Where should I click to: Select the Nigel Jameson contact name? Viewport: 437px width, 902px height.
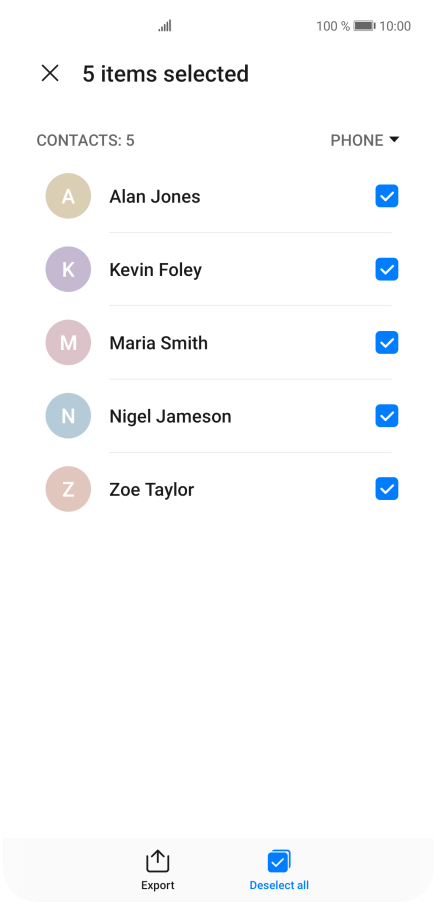pyautogui.click(x=170, y=416)
